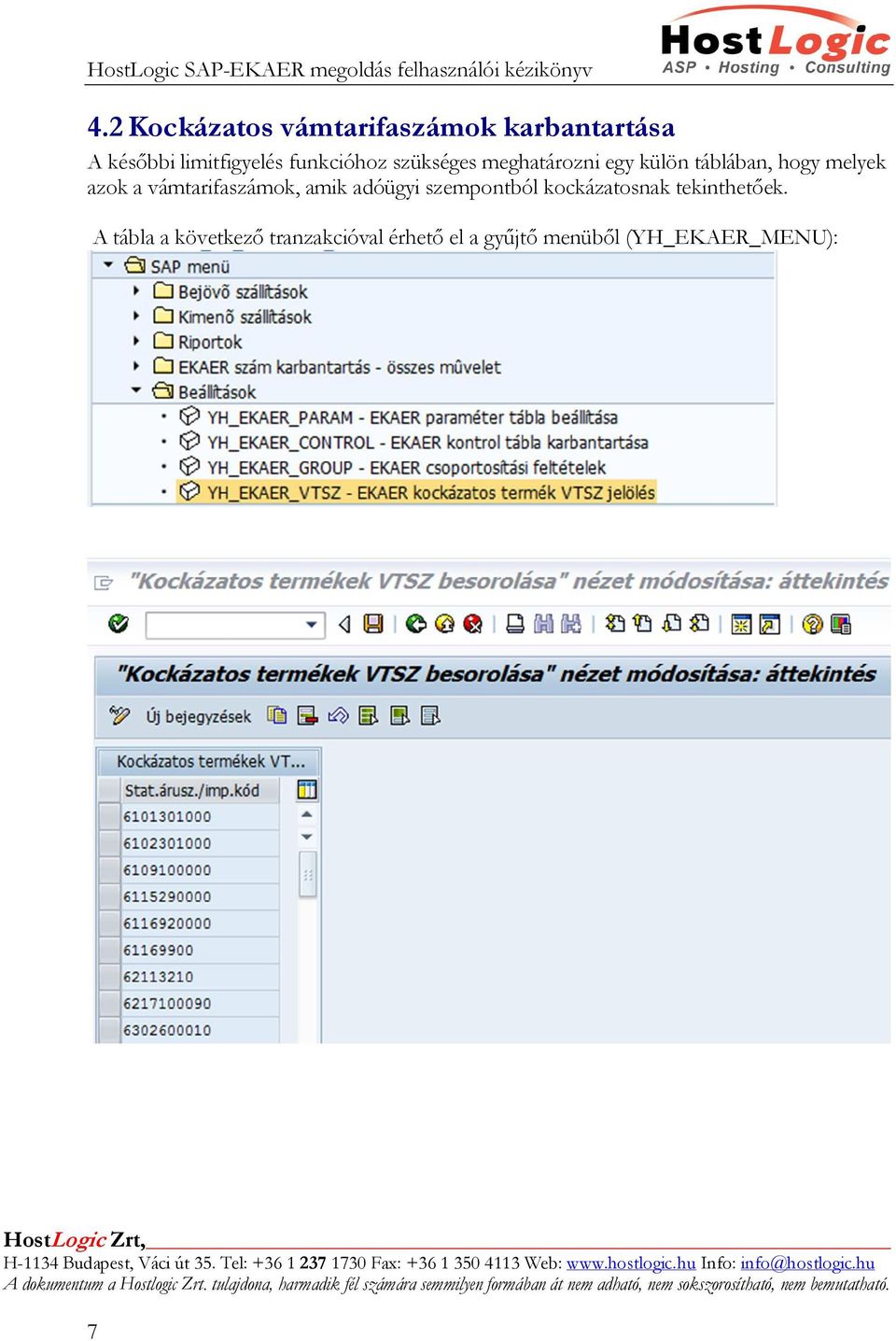The height and width of the screenshot is (1341, 896).
Task: Click the table scroll up arrow
Action: click(x=307, y=815)
